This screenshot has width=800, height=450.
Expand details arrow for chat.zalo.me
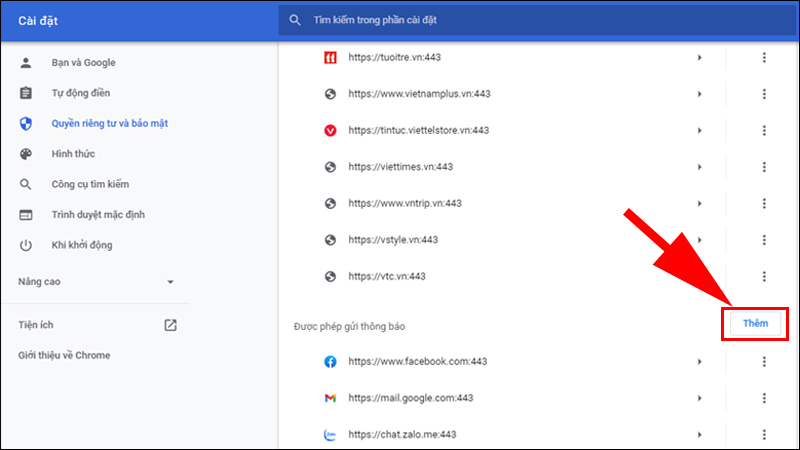tap(699, 433)
